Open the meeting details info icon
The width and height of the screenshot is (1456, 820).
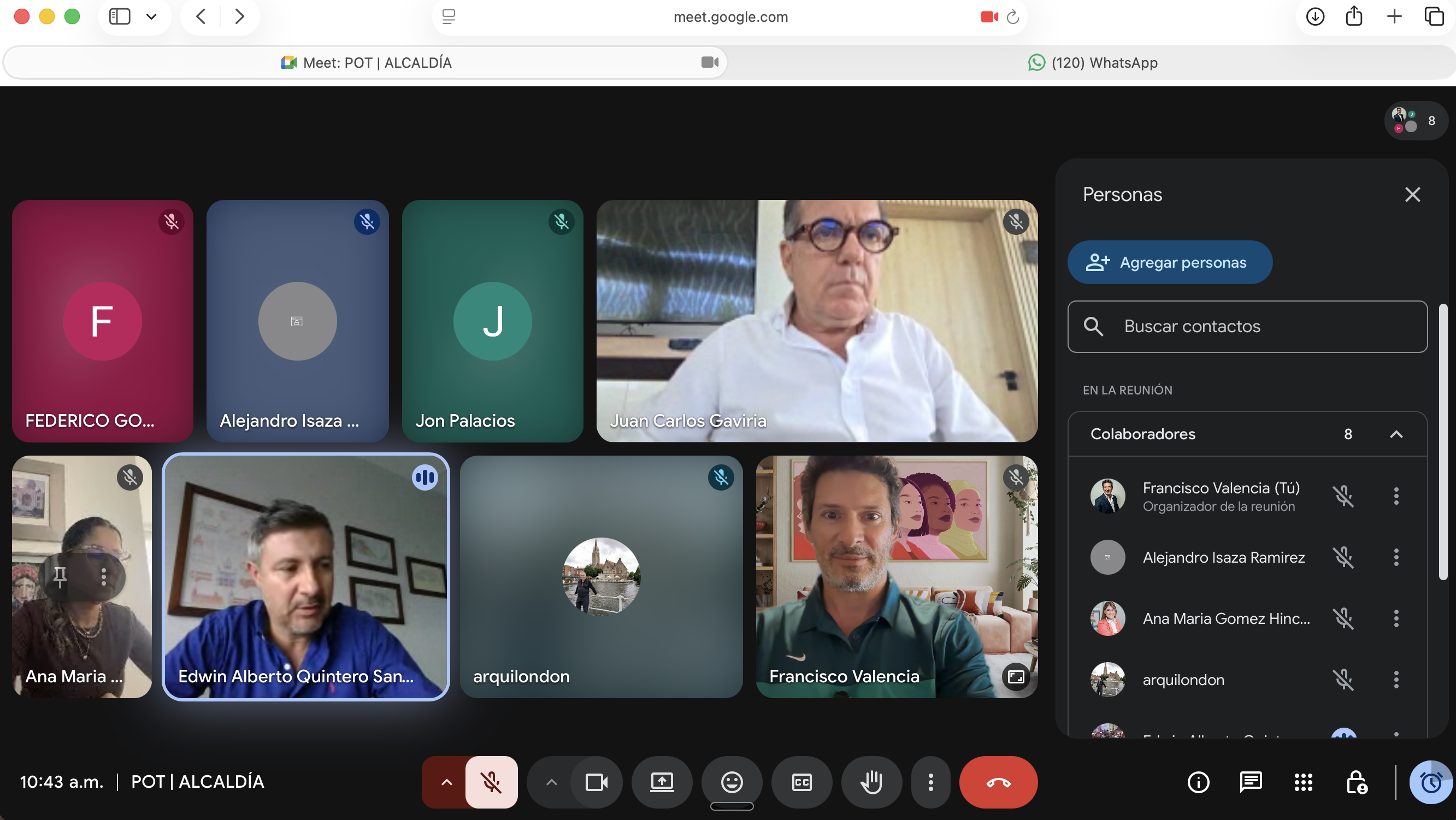pyautogui.click(x=1198, y=782)
